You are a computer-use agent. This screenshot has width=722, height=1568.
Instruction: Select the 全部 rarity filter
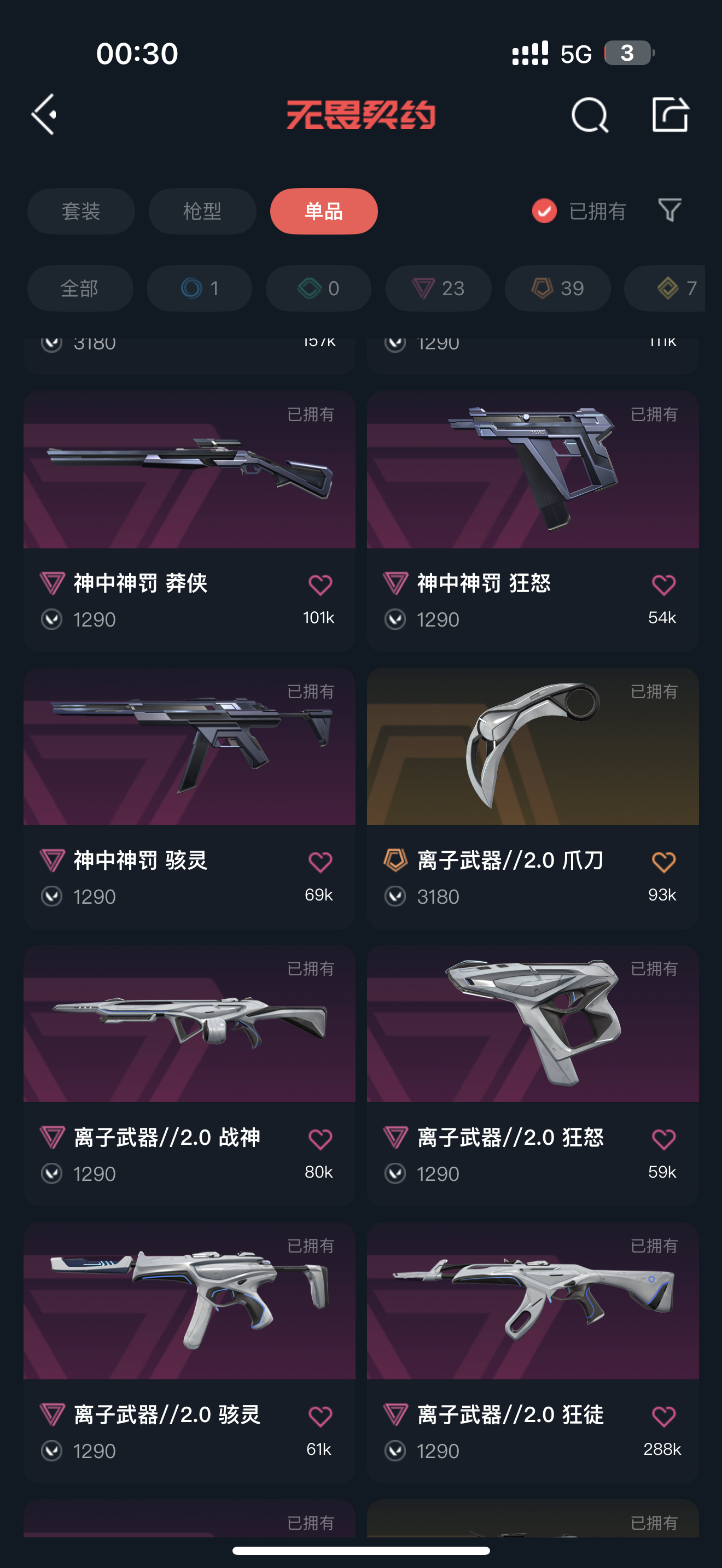pyautogui.click(x=80, y=289)
